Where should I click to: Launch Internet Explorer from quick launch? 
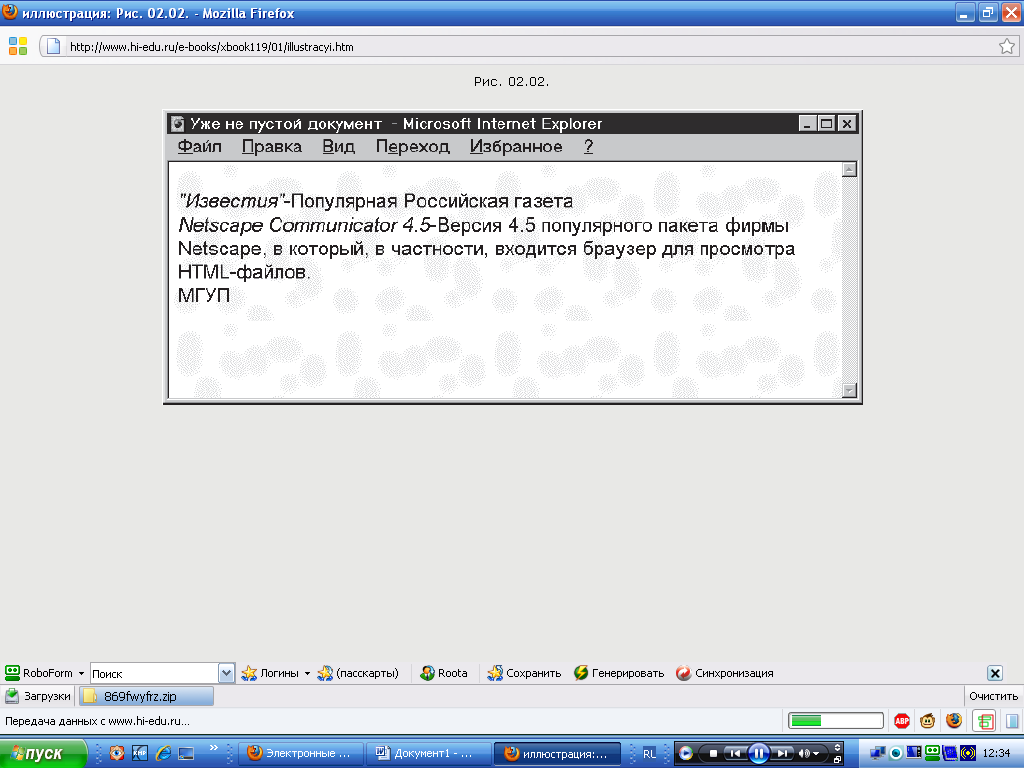[163, 753]
